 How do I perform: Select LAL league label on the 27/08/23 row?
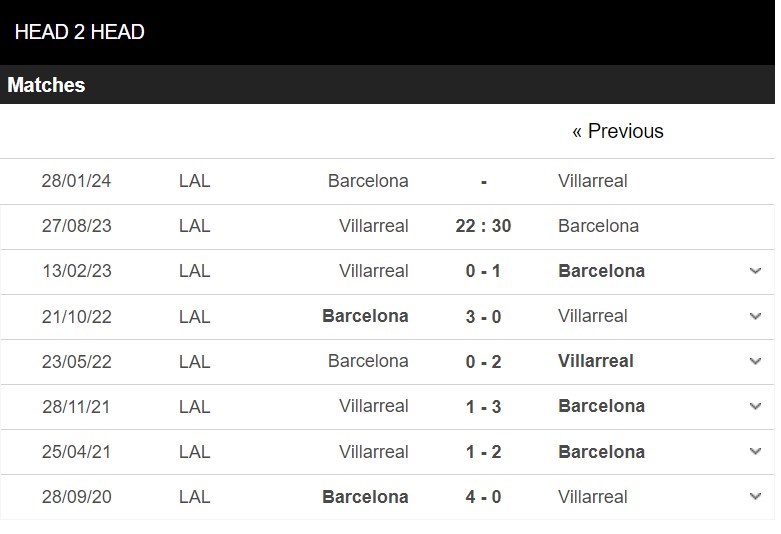[x=194, y=226]
